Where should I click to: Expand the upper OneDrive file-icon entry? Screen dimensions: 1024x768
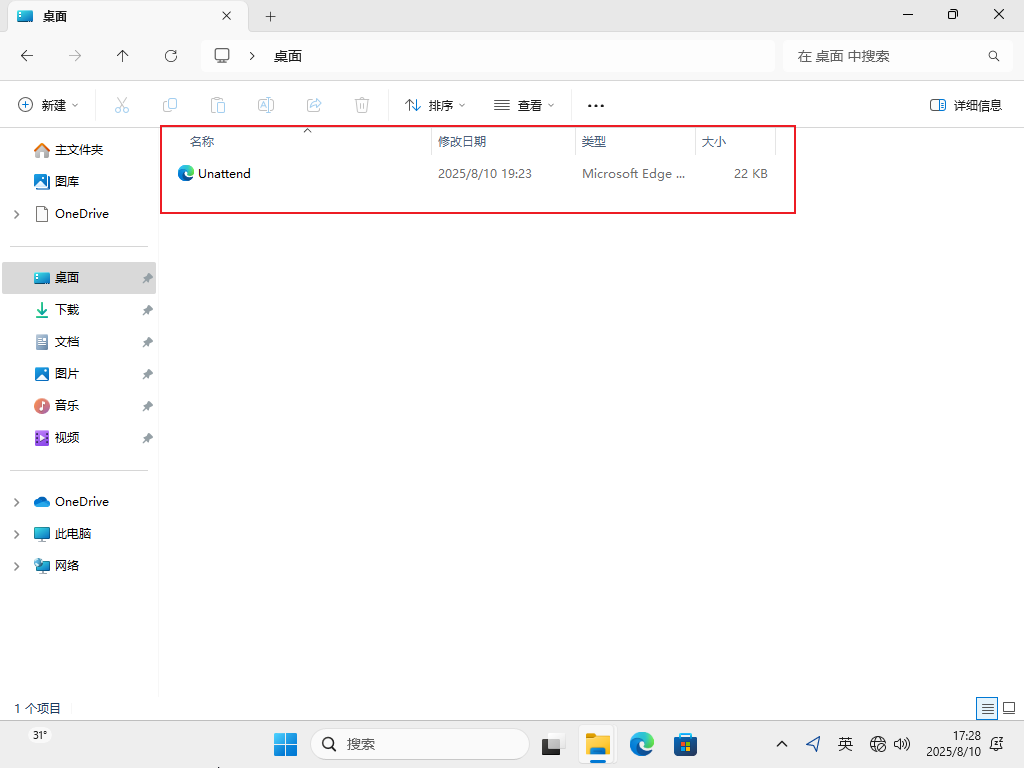pos(17,214)
